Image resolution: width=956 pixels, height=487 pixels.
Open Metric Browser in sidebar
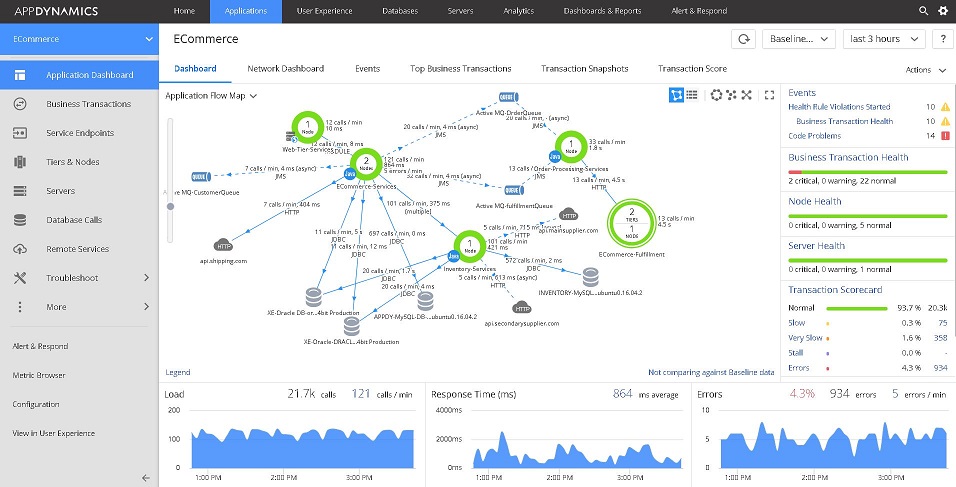coord(39,375)
